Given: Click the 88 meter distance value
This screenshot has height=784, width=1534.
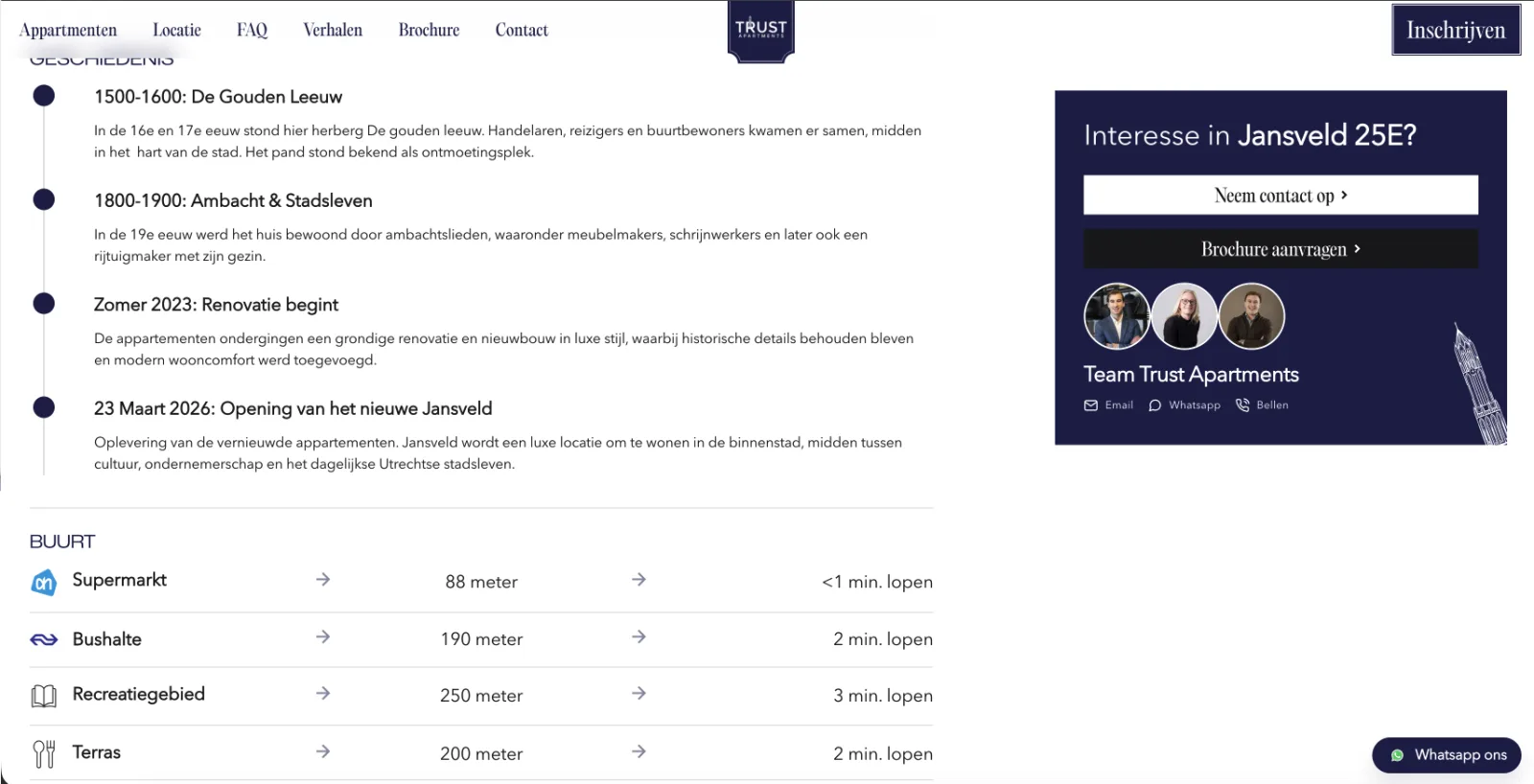Looking at the screenshot, I should coord(481,582).
